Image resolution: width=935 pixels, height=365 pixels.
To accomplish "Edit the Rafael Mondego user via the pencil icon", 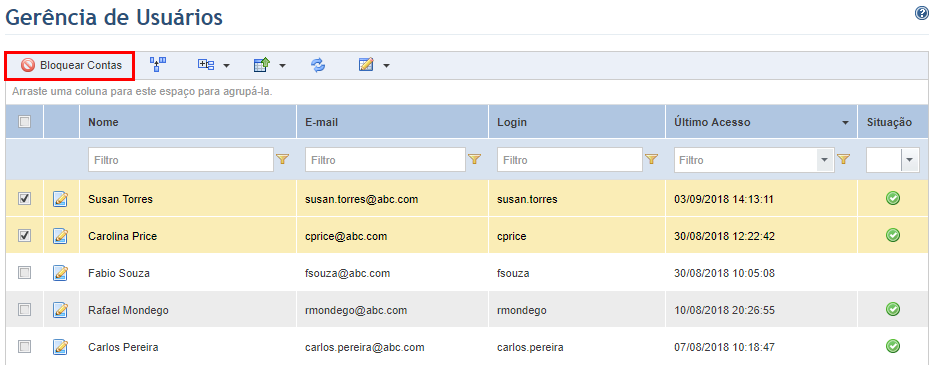I will (x=60, y=310).
